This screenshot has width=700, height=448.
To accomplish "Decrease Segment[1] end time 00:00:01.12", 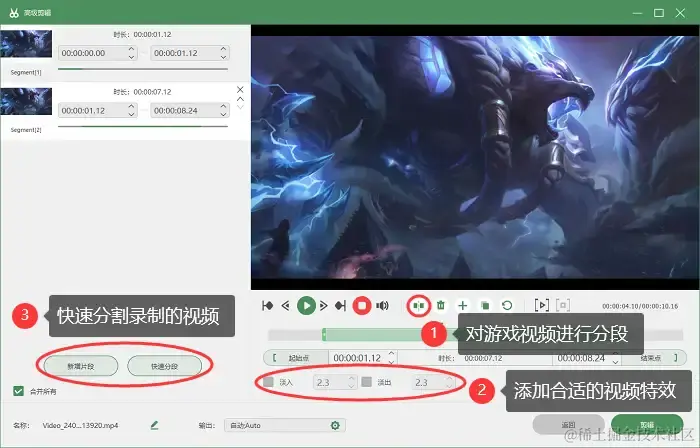I will tap(223, 57).
